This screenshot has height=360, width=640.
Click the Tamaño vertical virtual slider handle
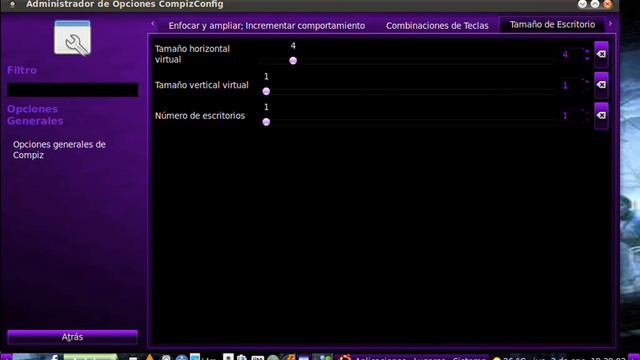266,91
